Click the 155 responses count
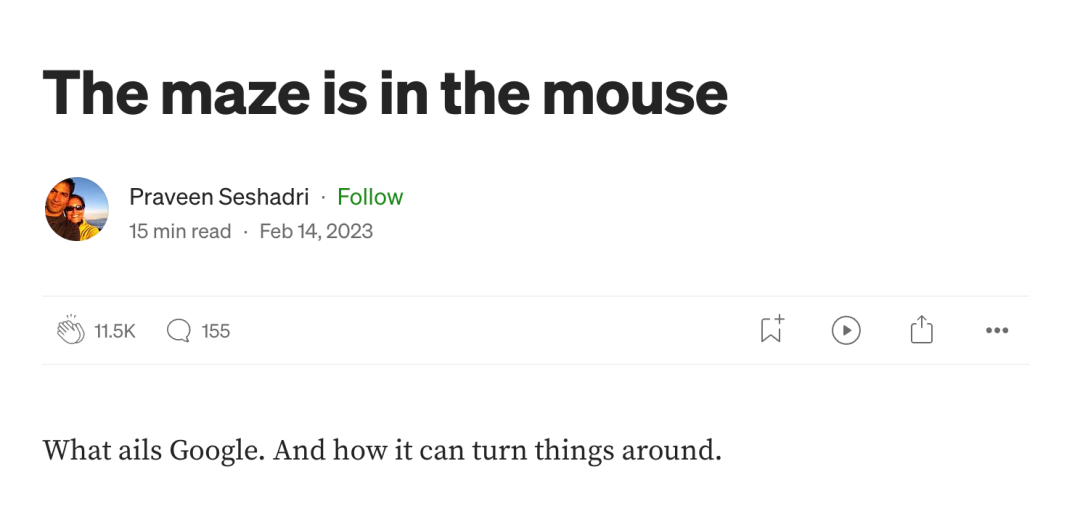The image size is (1080, 514). [x=216, y=331]
